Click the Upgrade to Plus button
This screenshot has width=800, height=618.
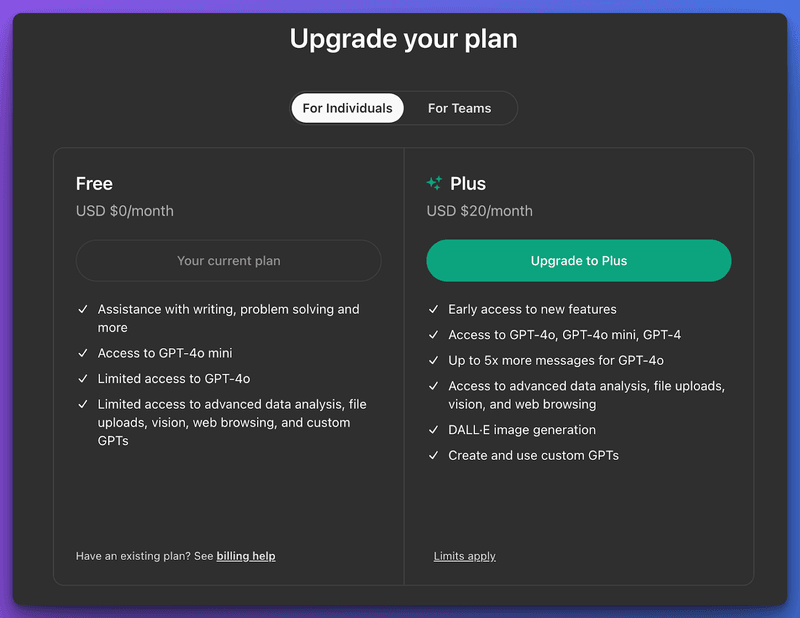click(578, 260)
